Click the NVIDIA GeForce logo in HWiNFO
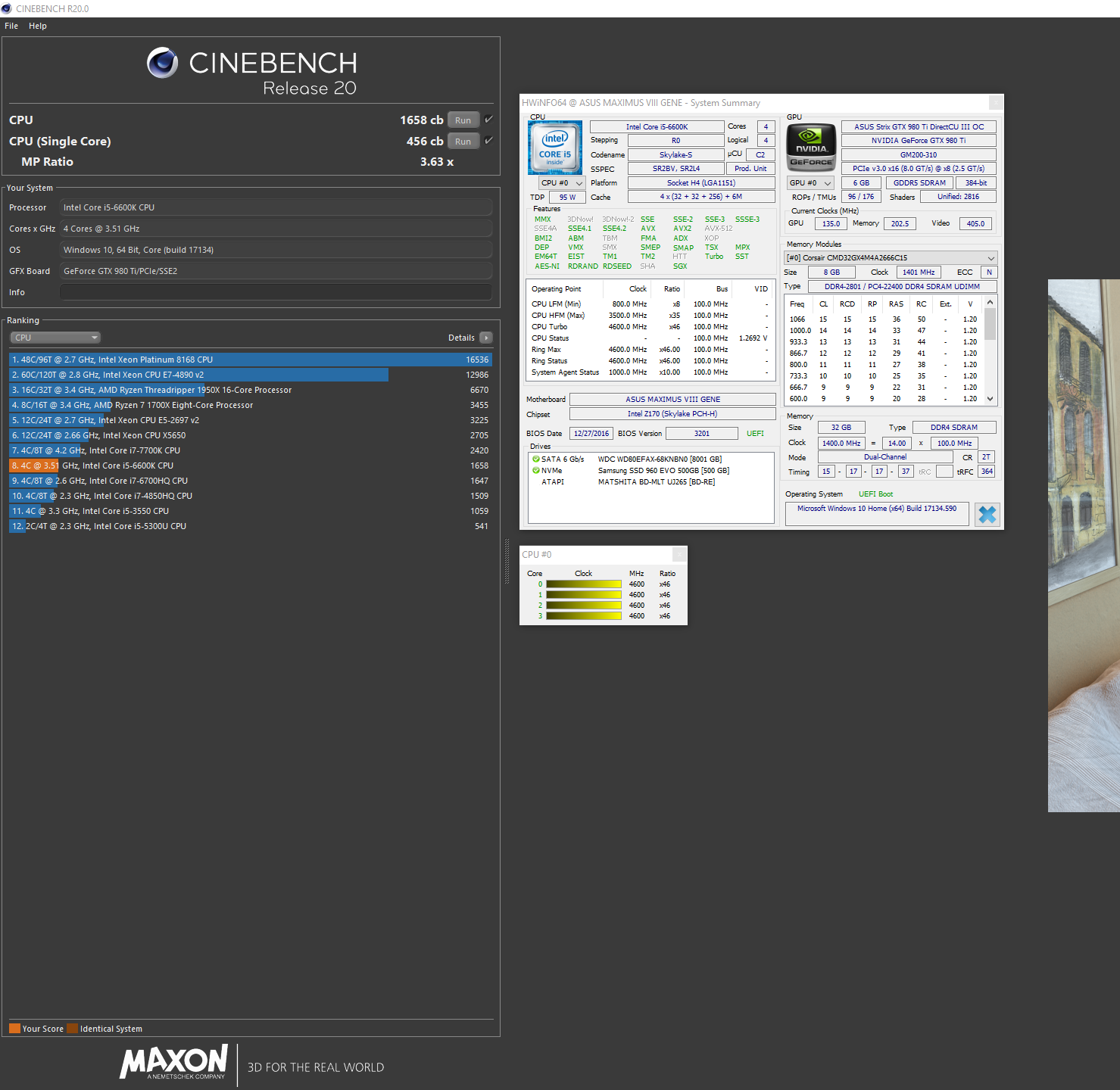The height and width of the screenshot is (1090, 1120). [x=811, y=147]
